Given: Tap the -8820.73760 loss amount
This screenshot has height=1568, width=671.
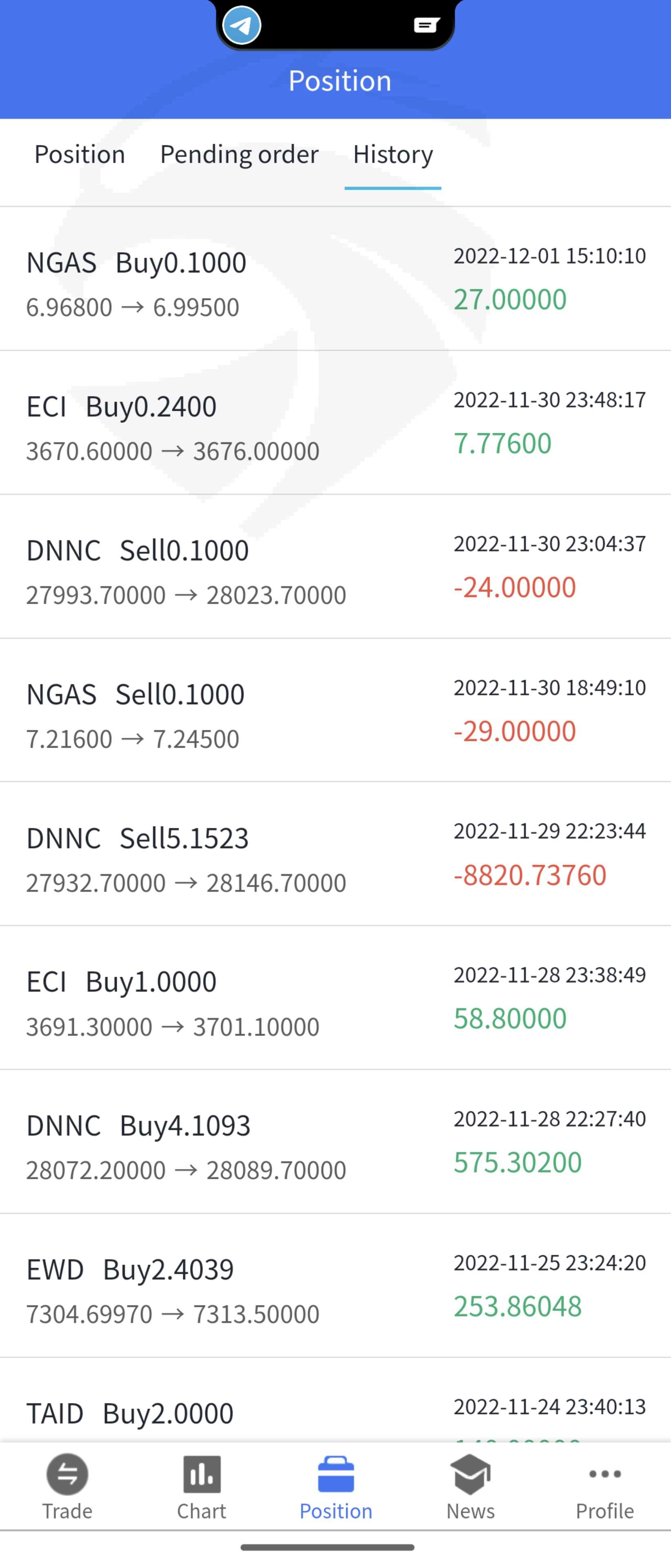Looking at the screenshot, I should (530, 875).
